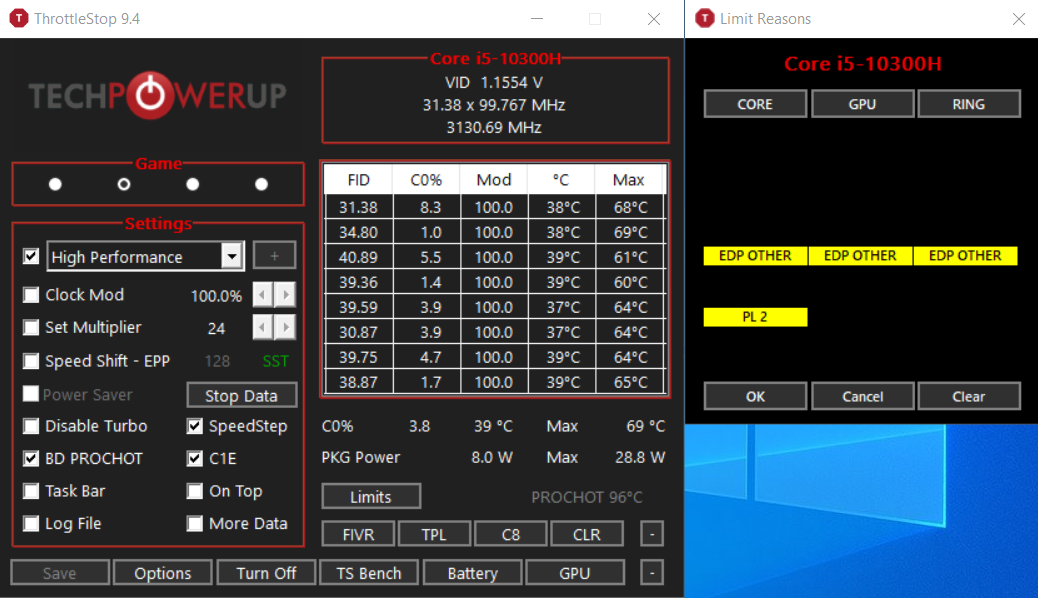Screen dimensions: 1038x598
Task: Decrease Clock Mod with left arrow
Action: tap(263, 294)
